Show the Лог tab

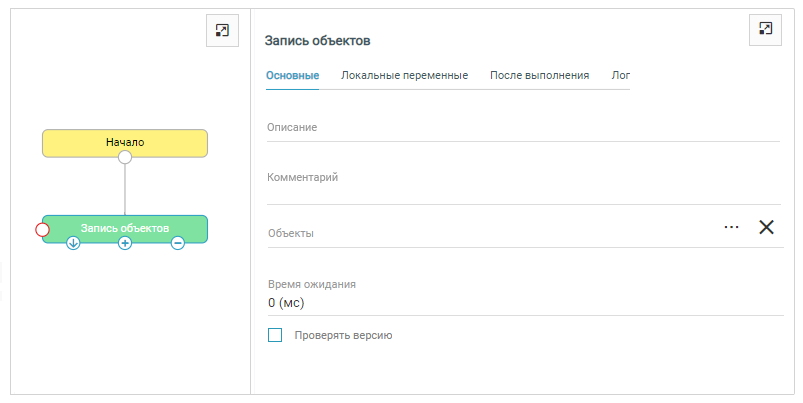pyautogui.click(x=620, y=76)
